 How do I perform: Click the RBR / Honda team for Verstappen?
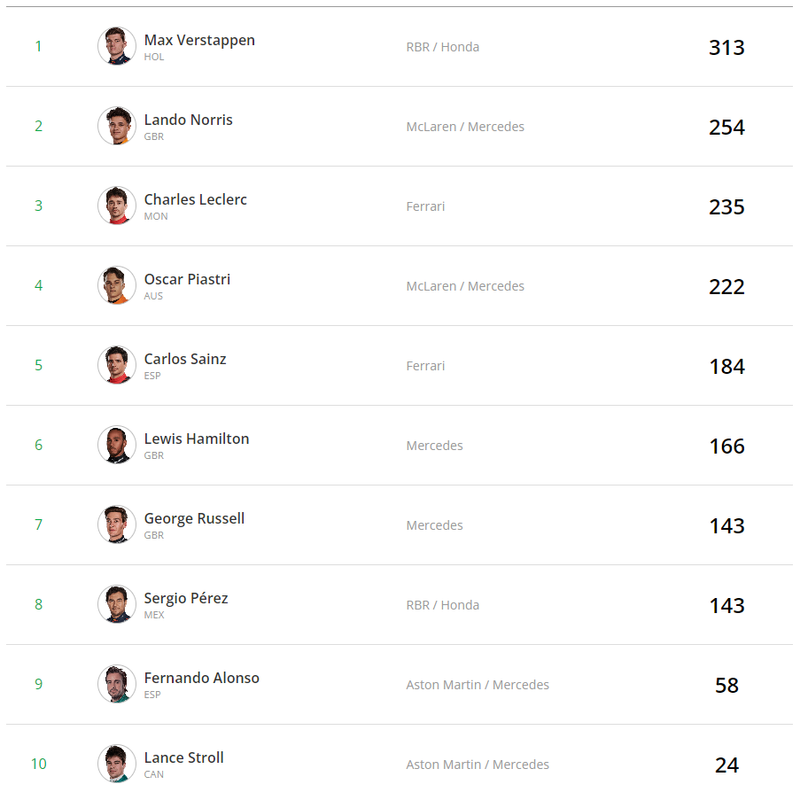442,47
